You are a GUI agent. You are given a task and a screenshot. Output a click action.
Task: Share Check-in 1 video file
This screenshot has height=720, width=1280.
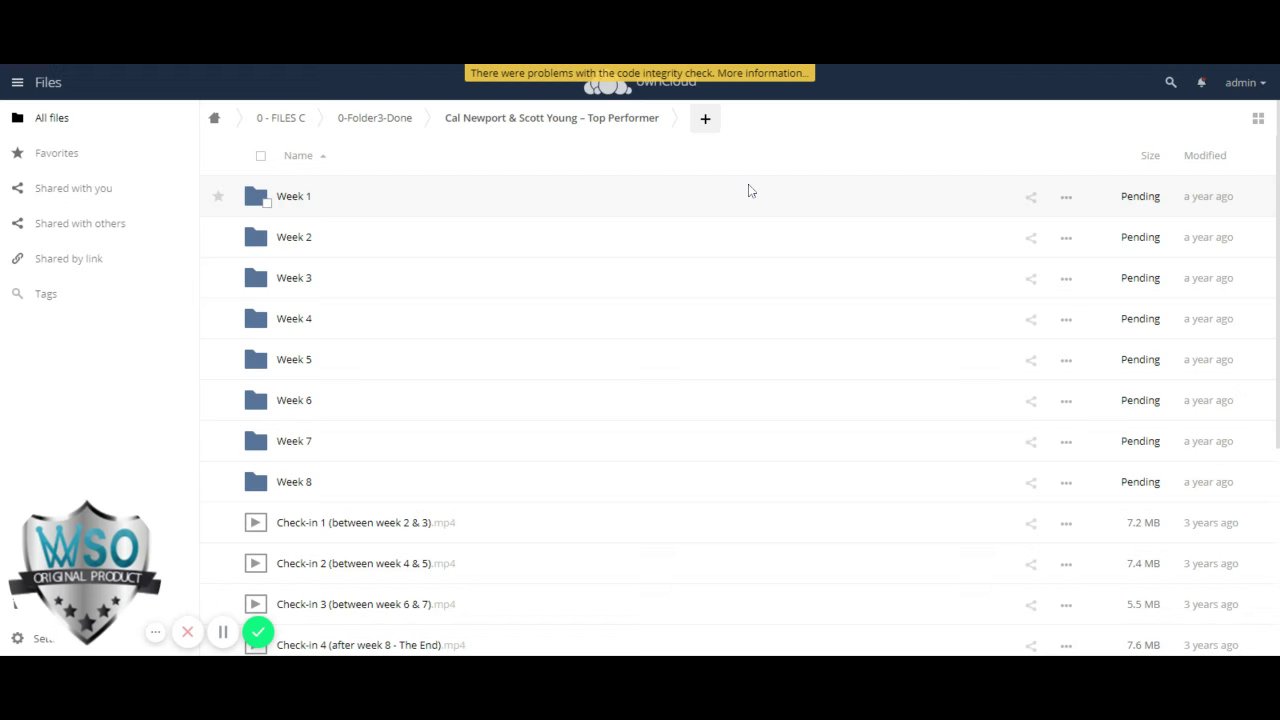[x=1031, y=524]
